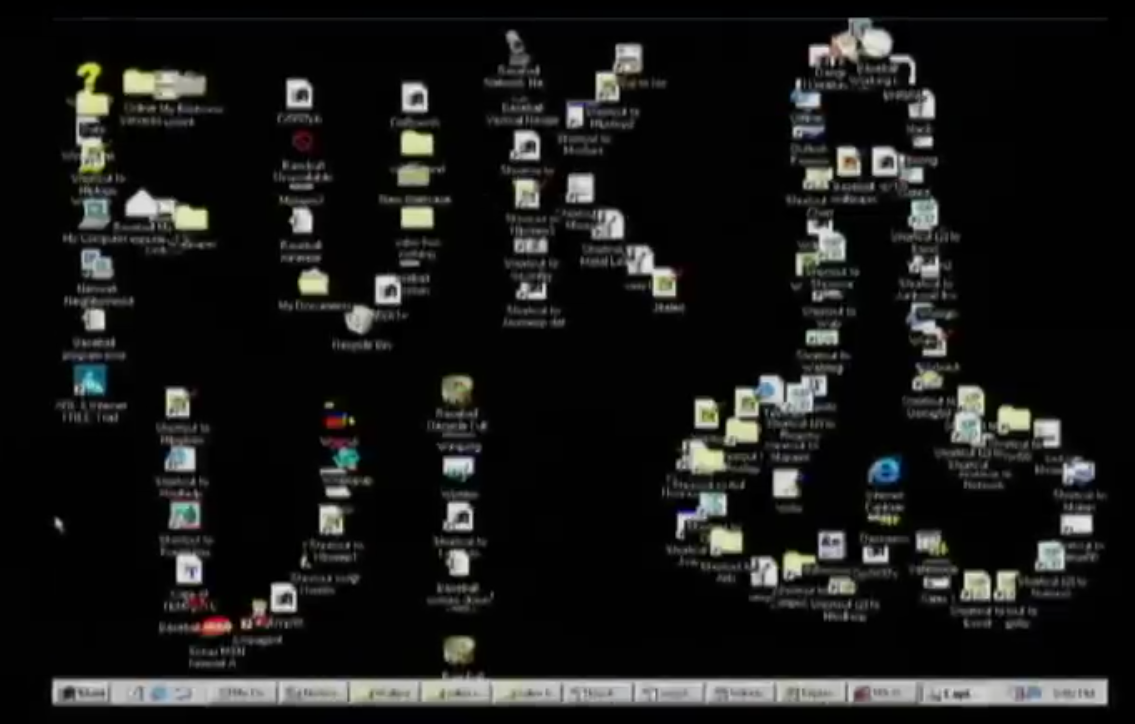This screenshot has height=724, width=1135.
Task: Select the icon marked Ae
Action: click(x=832, y=544)
